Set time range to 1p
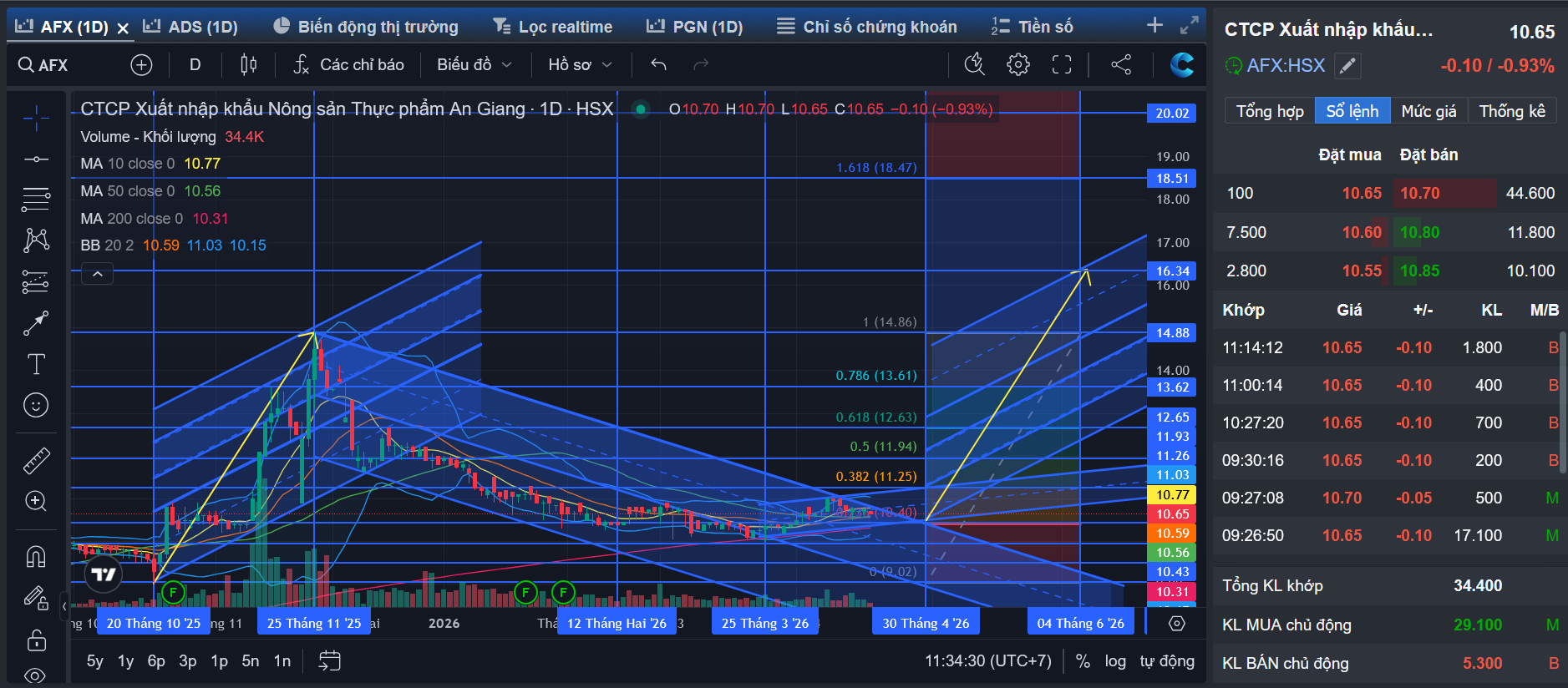The width and height of the screenshot is (1568, 688). coord(219,661)
